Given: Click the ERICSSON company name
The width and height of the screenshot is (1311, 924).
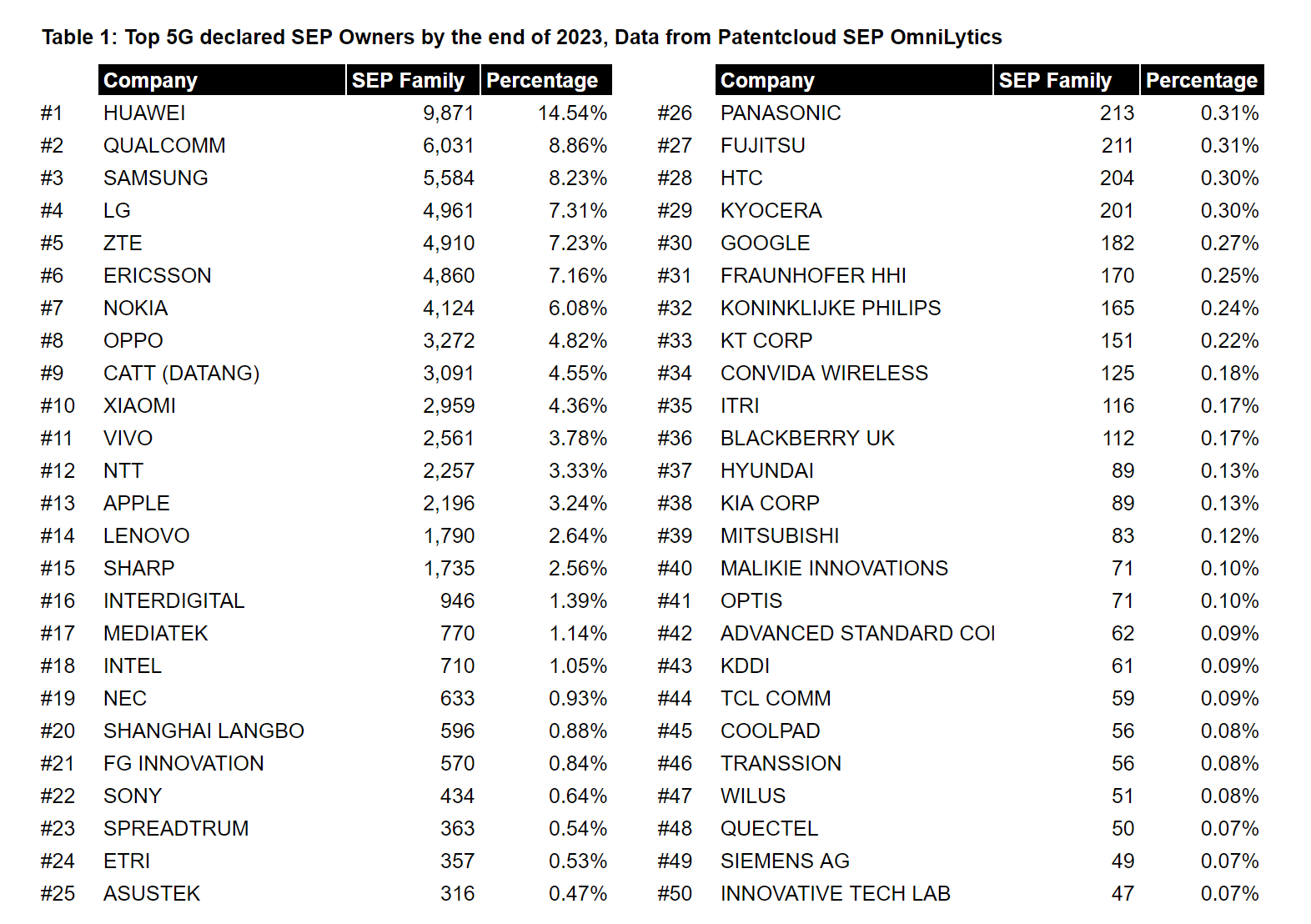Looking at the screenshot, I should point(157,275).
